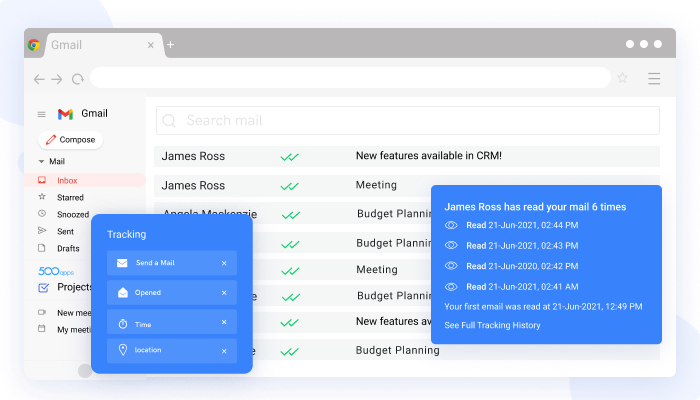
Task: Collapse the Mail section arrow
Action: coord(41,161)
